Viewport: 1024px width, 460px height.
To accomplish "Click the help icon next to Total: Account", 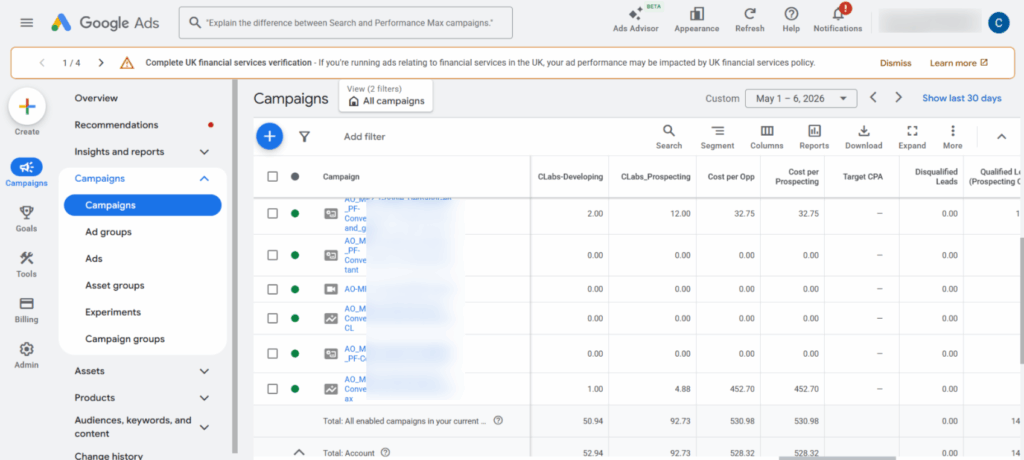I will point(385,452).
